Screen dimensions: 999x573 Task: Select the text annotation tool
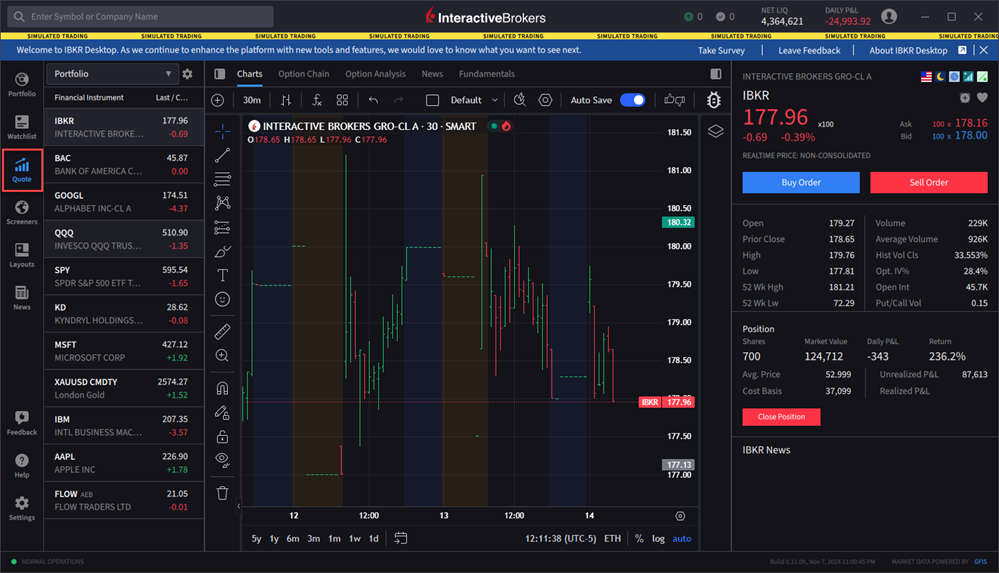(222, 275)
